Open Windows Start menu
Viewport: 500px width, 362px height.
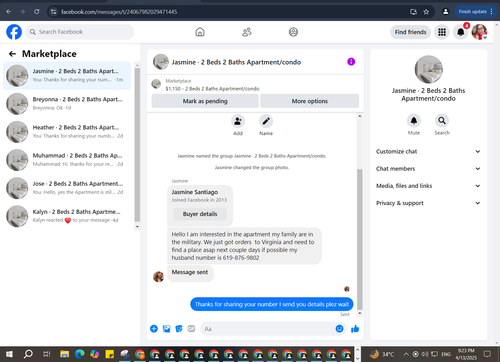tap(9, 354)
